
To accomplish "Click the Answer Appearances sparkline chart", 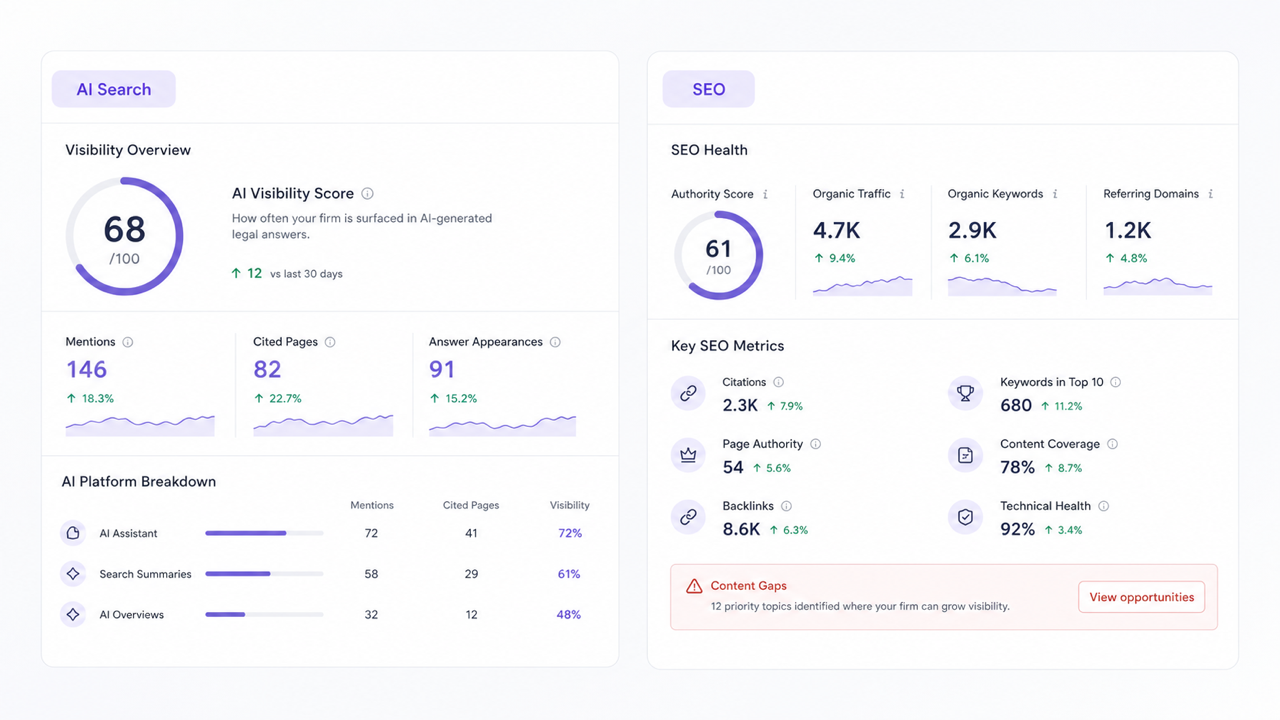I will pyautogui.click(x=503, y=426).
